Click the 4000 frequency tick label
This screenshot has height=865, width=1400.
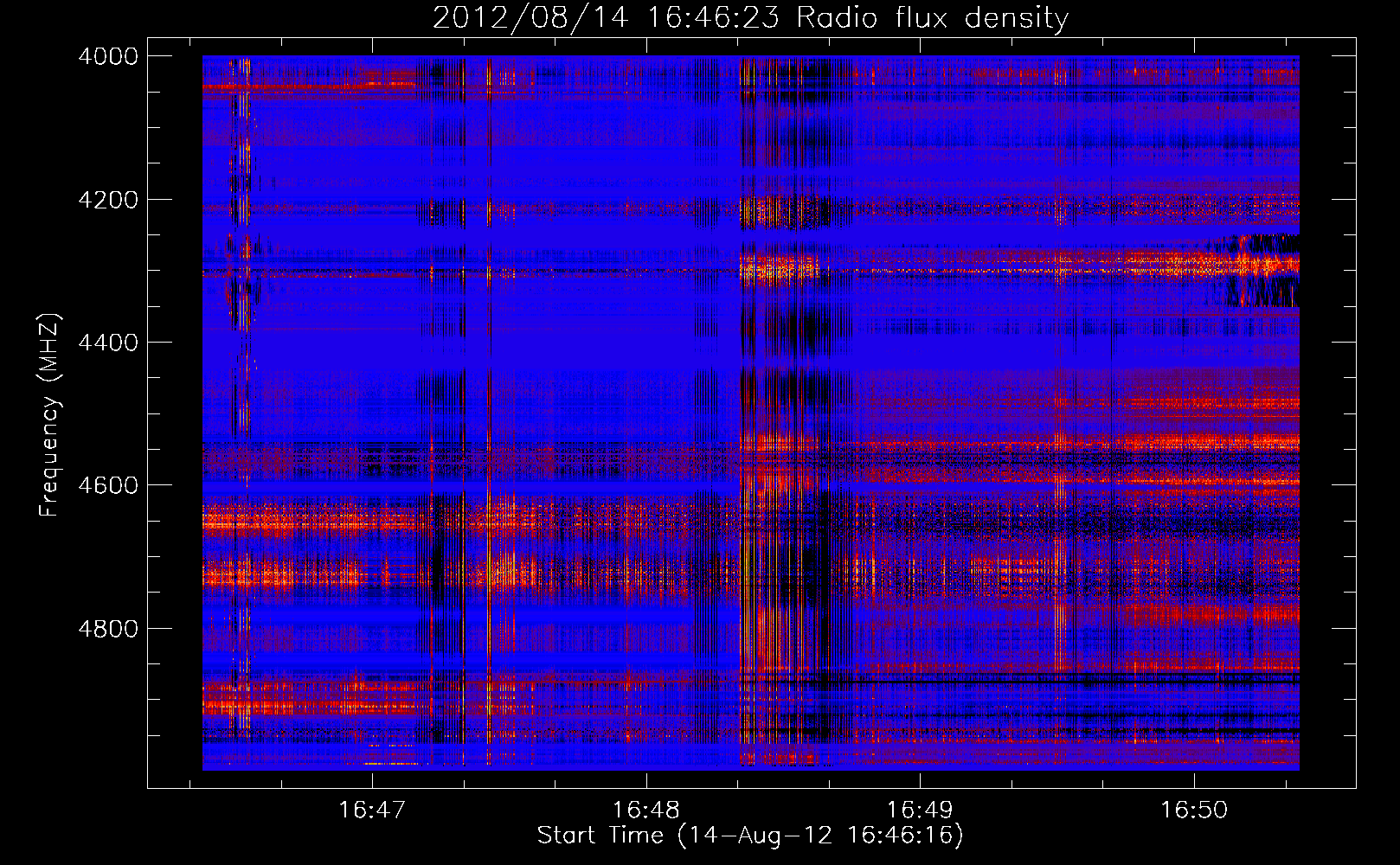pyautogui.click(x=108, y=56)
